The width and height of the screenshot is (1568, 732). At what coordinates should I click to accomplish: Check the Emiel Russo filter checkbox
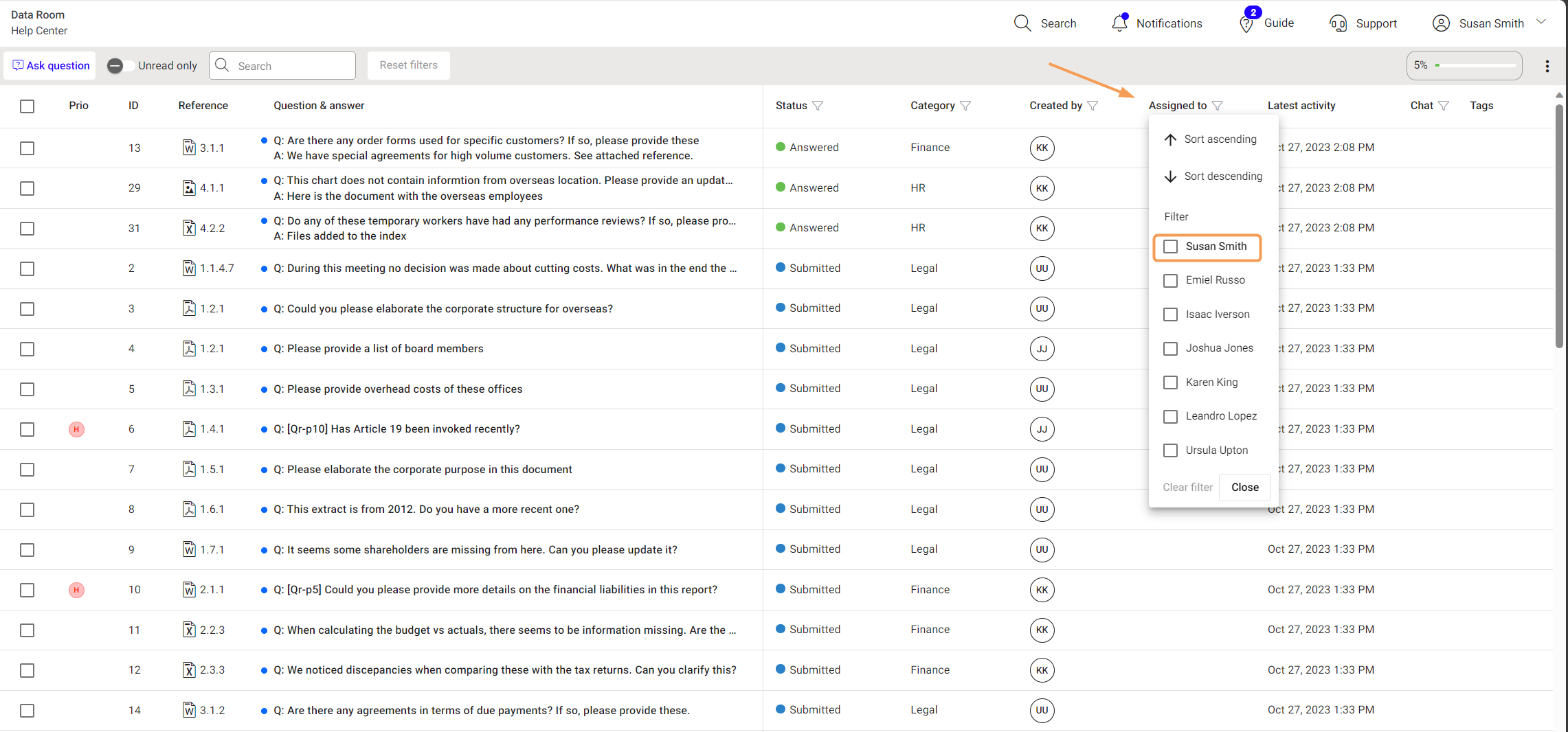pos(1170,280)
